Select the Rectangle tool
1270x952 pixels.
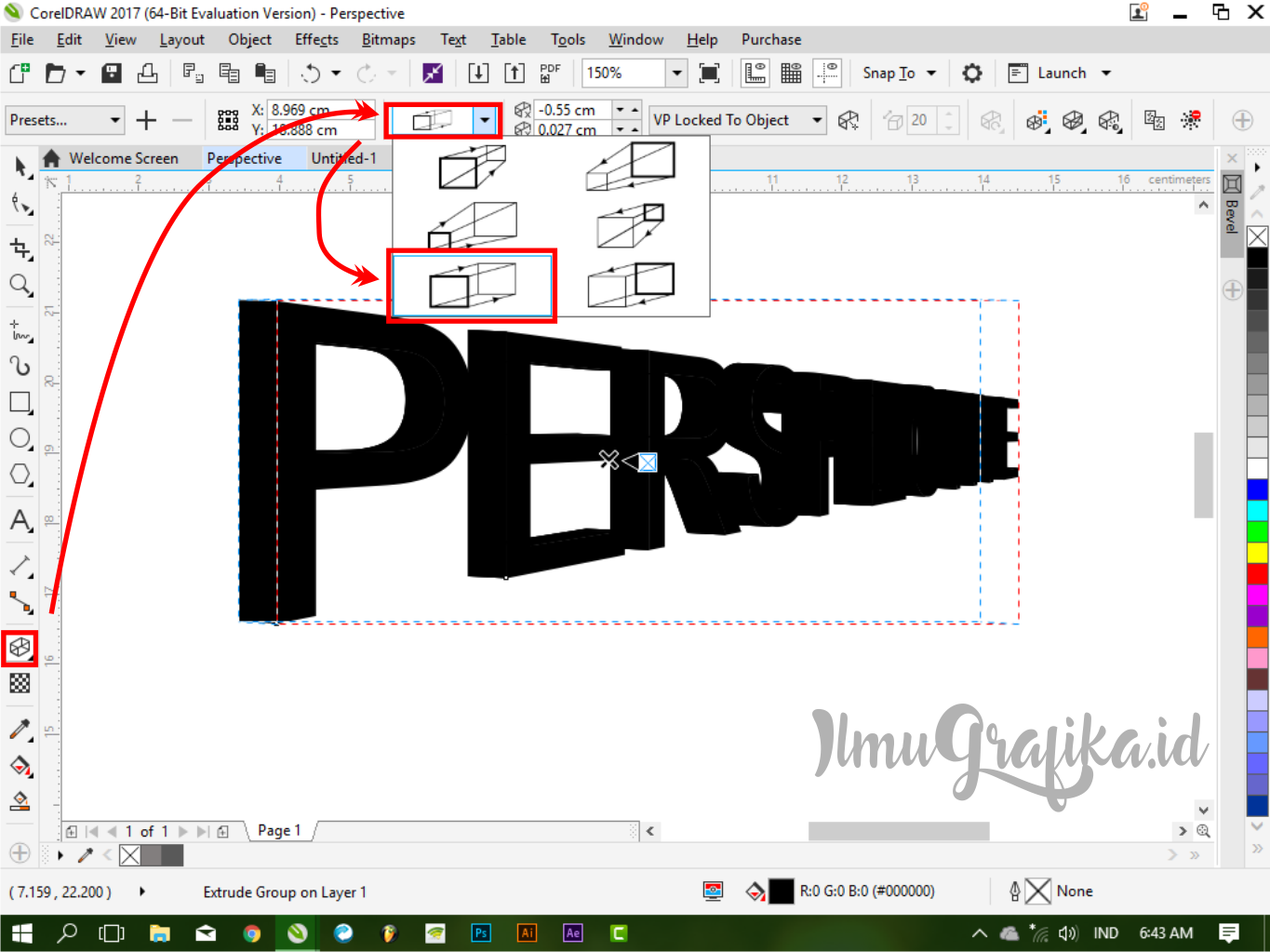click(20, 402)
